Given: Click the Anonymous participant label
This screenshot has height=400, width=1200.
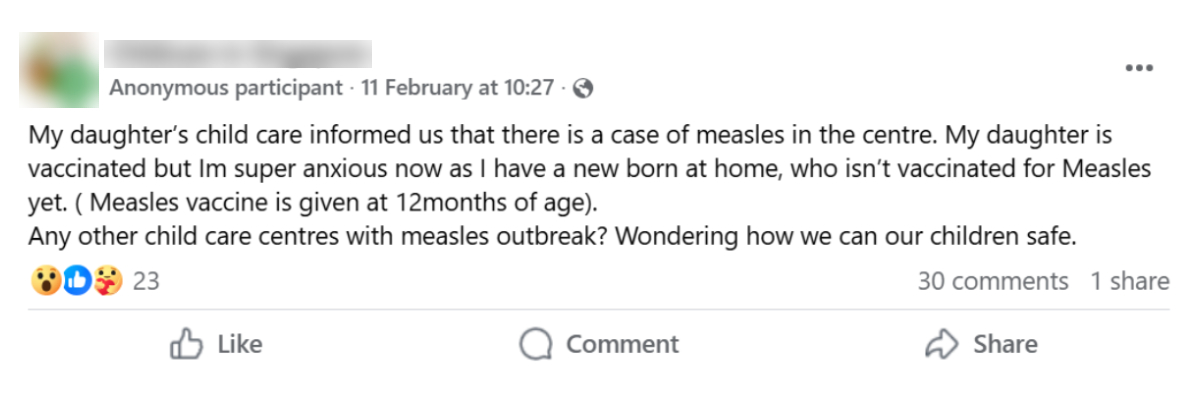Looking at the screenshot, I should (225, 88).
